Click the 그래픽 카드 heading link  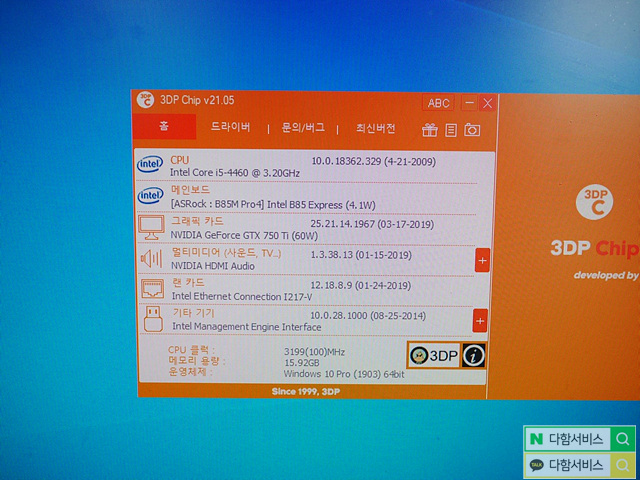click(197, 221)
